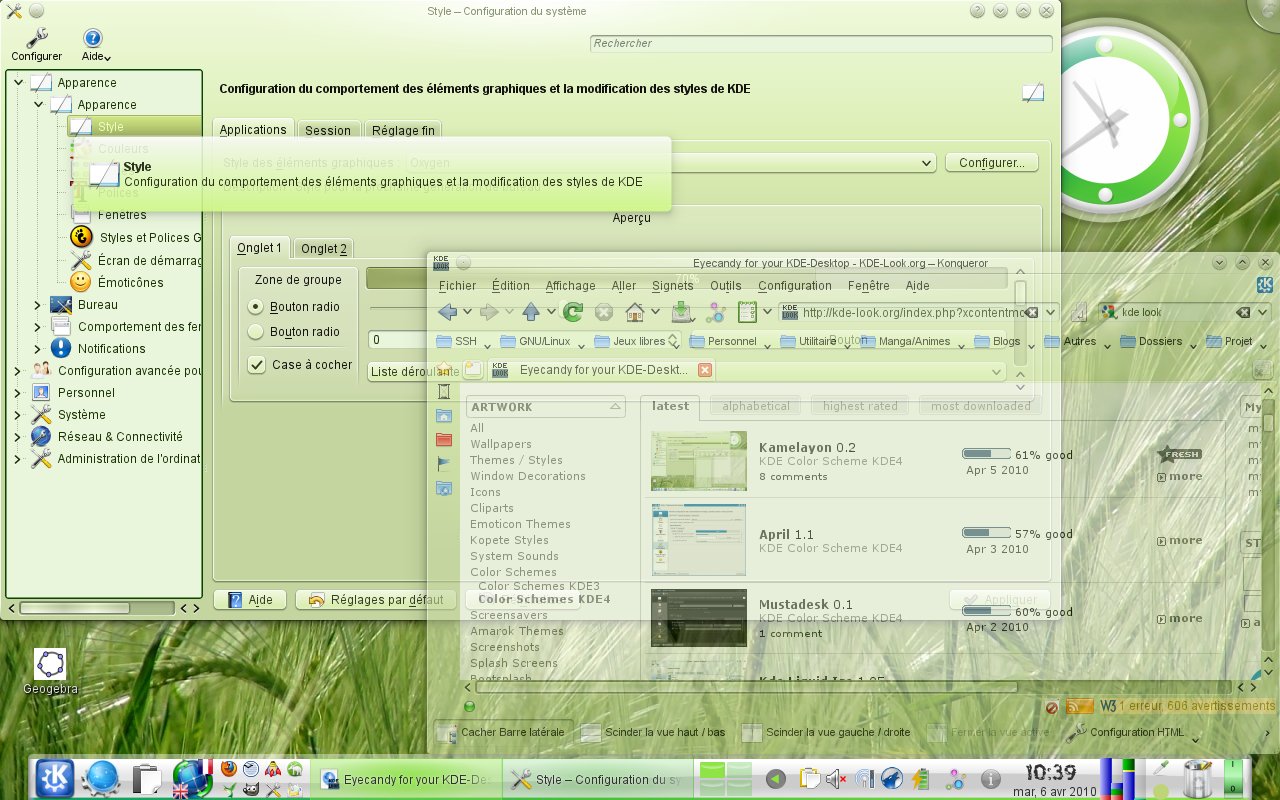Open the Trash icon in the panel
Screen dimensions: 1280x800
point(1197,778)
